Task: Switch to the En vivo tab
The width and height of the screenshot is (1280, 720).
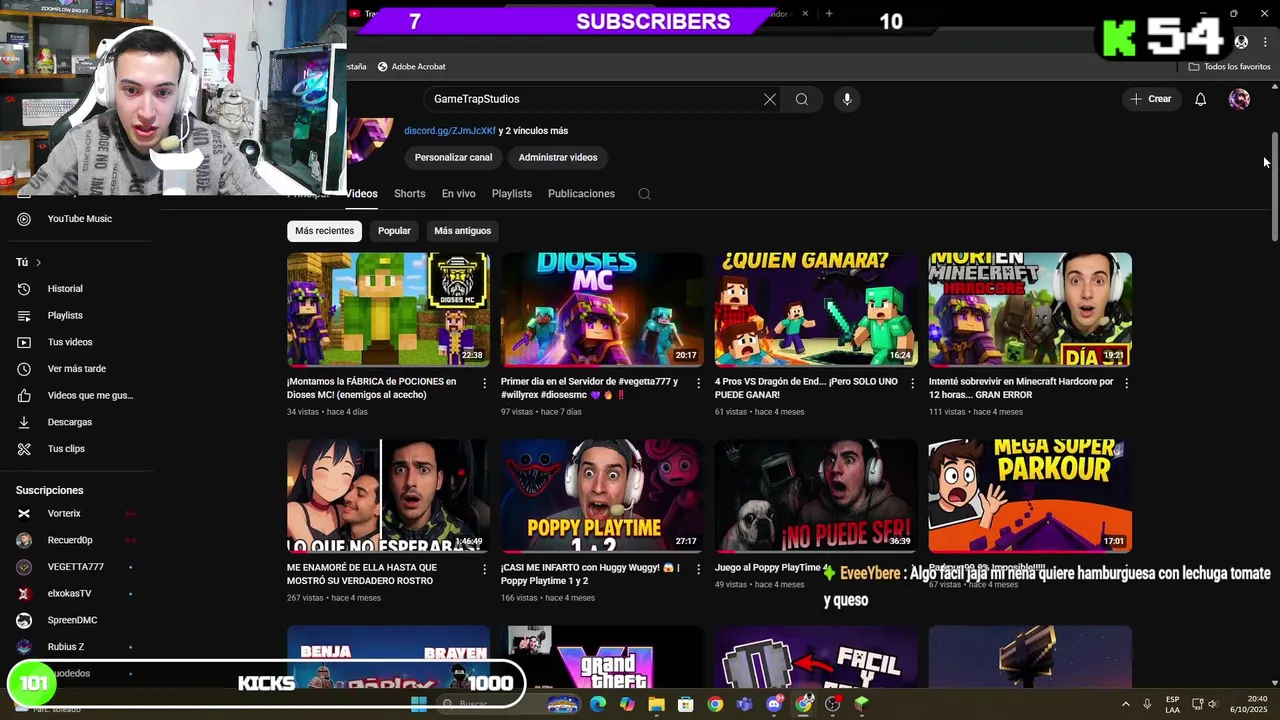Action: pyautogui.click(x=459, y=194)
